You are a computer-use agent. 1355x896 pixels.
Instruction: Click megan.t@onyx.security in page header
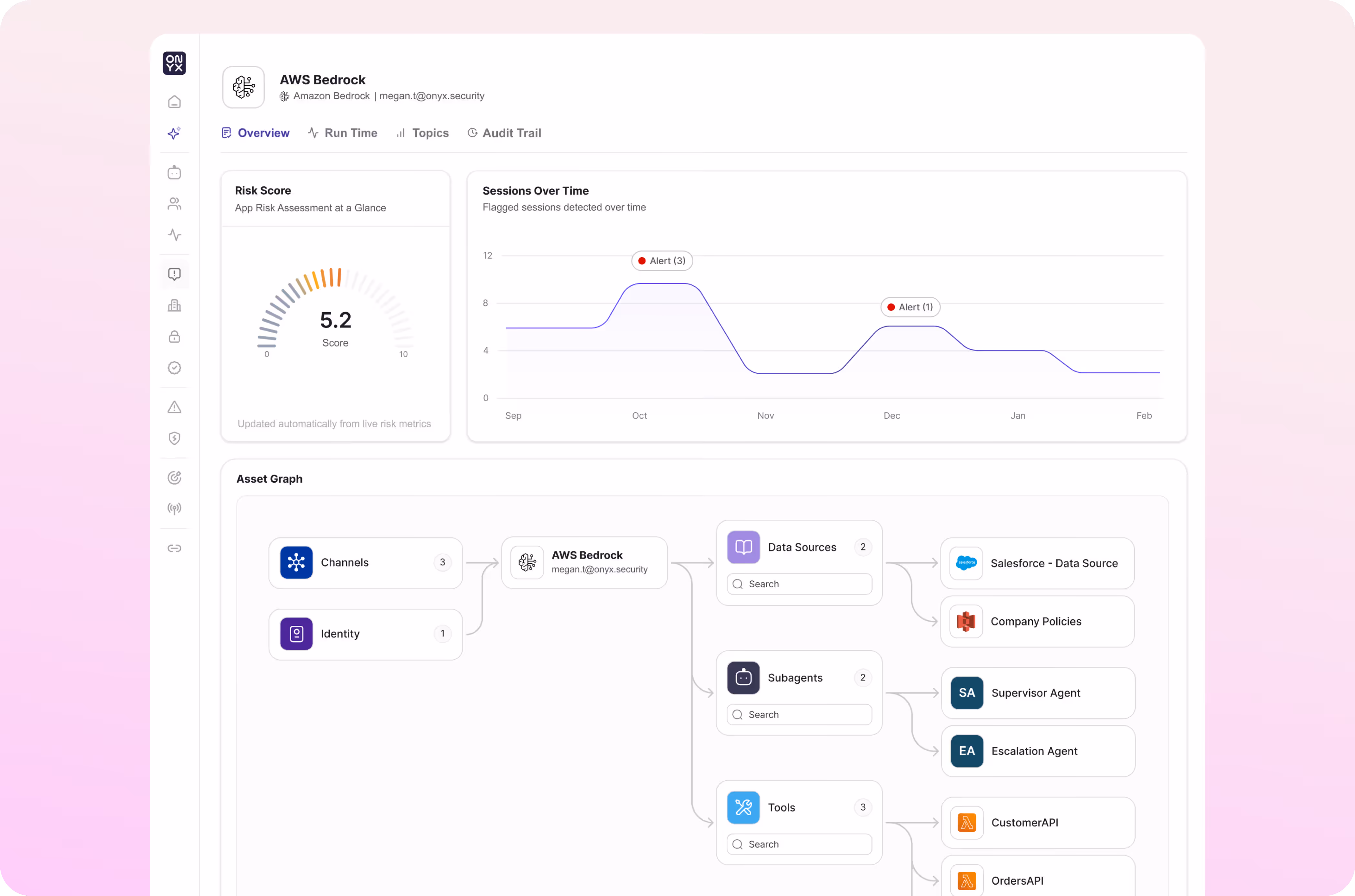click(432, 96)
